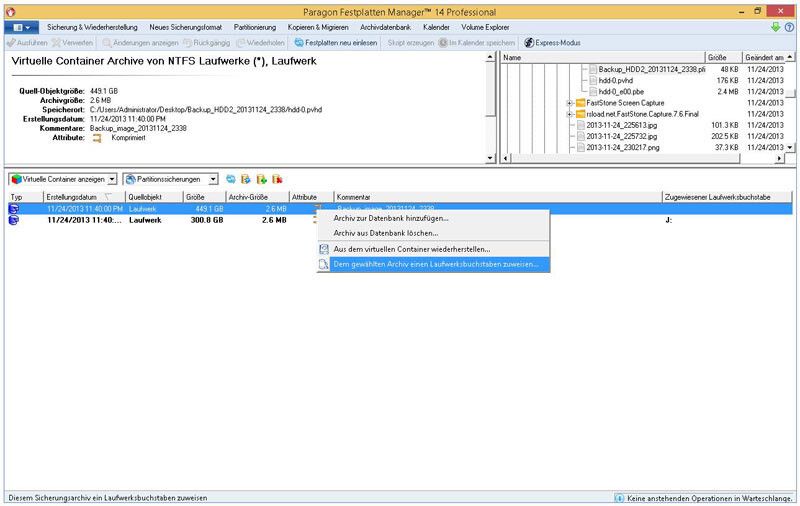Expand the FastStone Screen Capture folder
The height and width of the screenshot is (506, 800).
click(569, 103)
